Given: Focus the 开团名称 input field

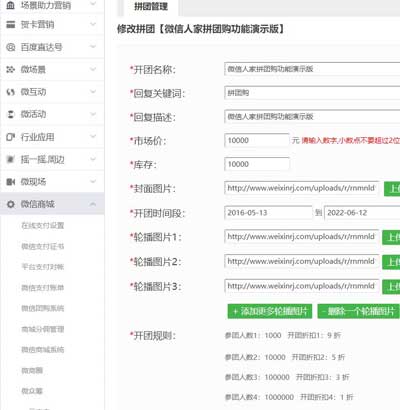Looking at the screenshot, I should coord(312,69).
